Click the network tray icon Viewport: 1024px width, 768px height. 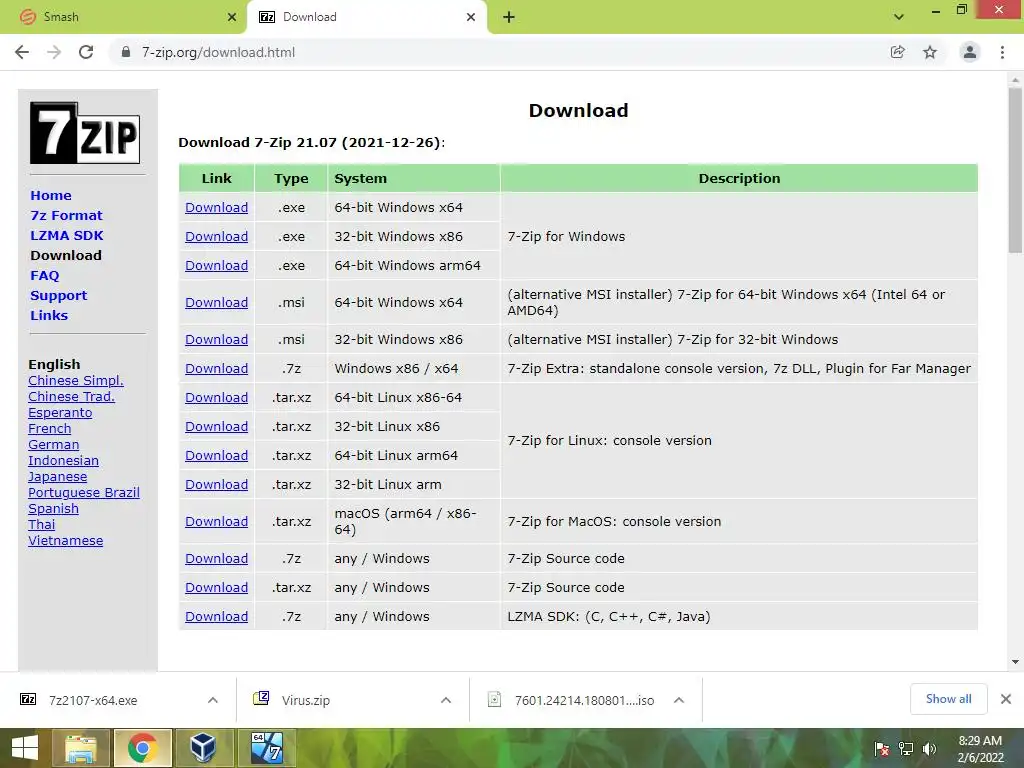click(906, 749)
